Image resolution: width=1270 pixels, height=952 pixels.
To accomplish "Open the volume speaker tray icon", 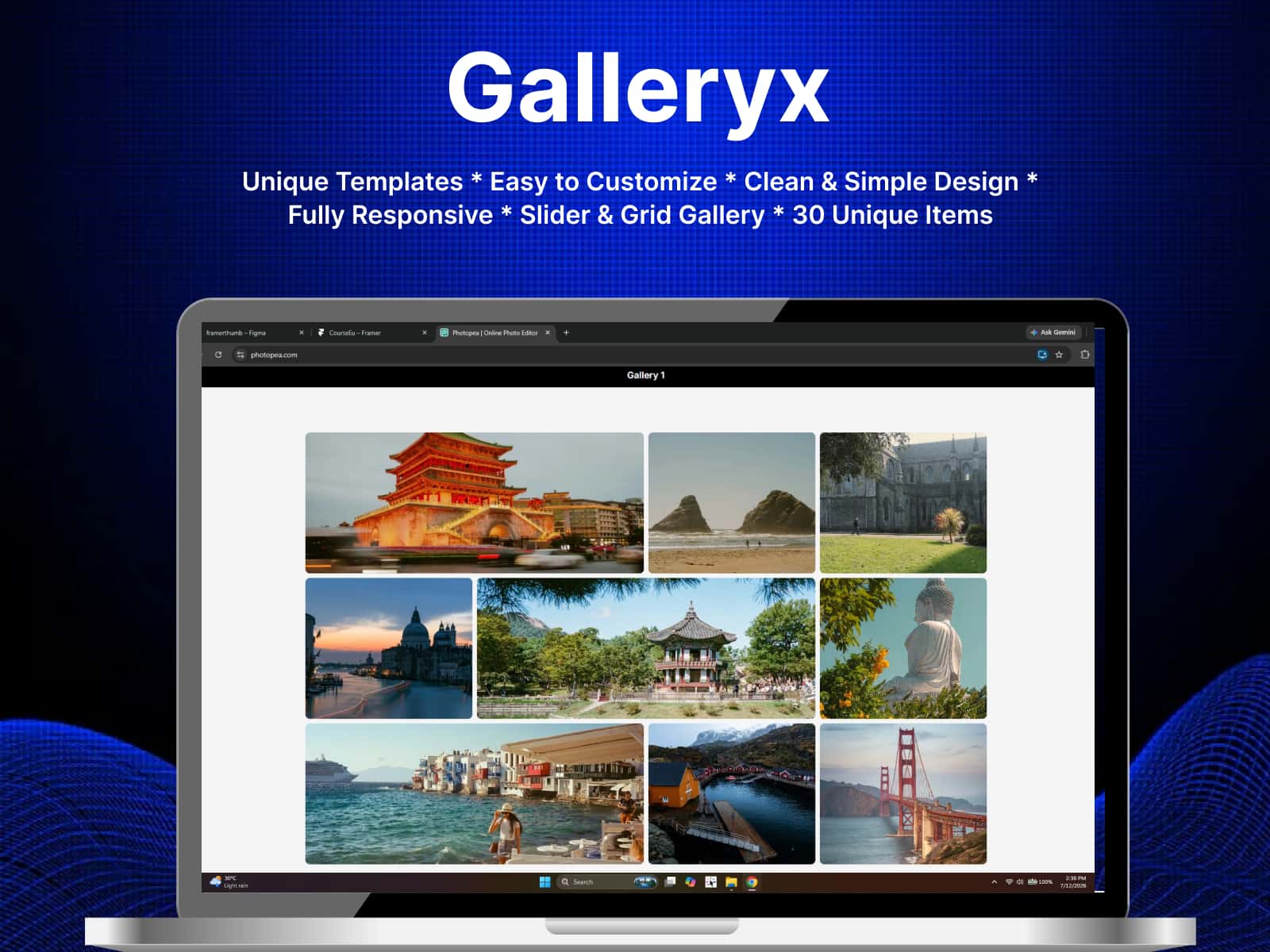I will click(1020, 882).
